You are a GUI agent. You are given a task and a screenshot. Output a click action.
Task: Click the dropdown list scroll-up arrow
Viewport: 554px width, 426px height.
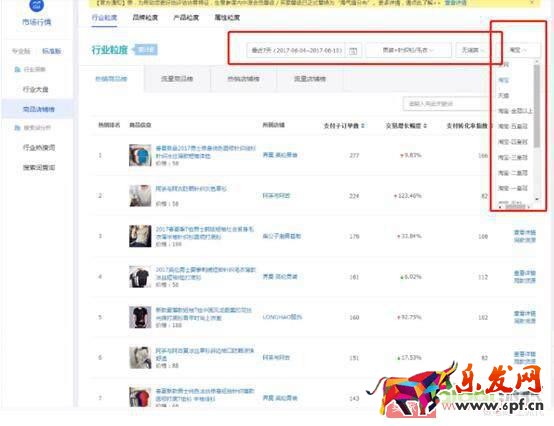[537, 61]
